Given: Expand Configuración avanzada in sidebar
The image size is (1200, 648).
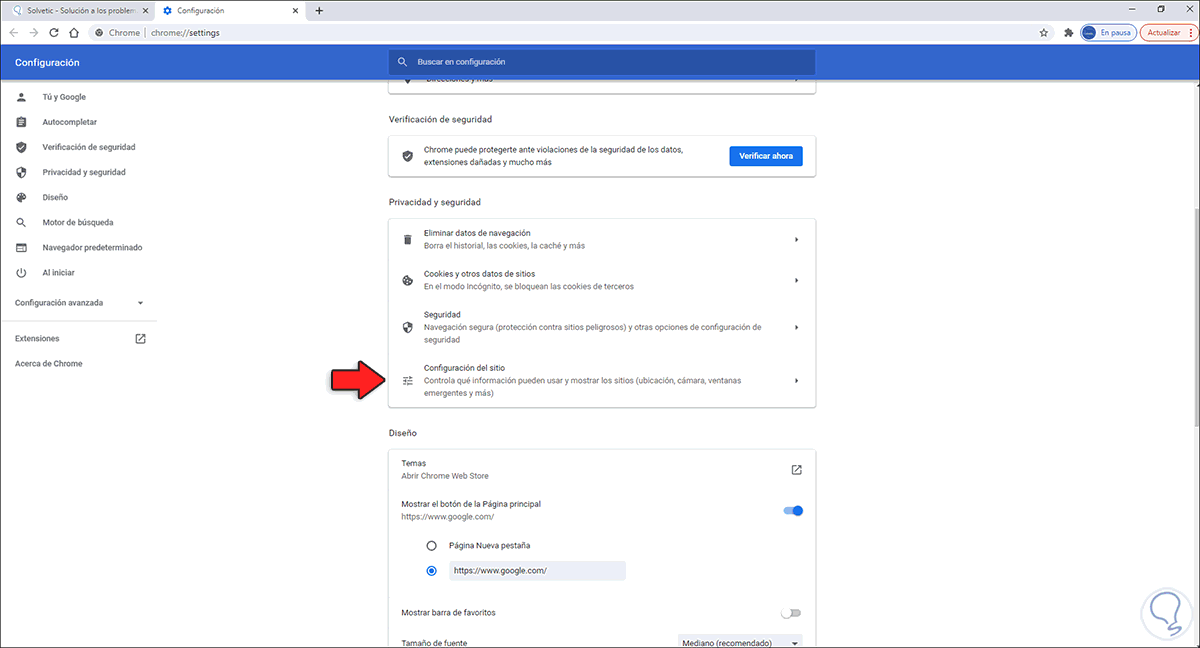Looking at the screenshot, I should point(80,303).
